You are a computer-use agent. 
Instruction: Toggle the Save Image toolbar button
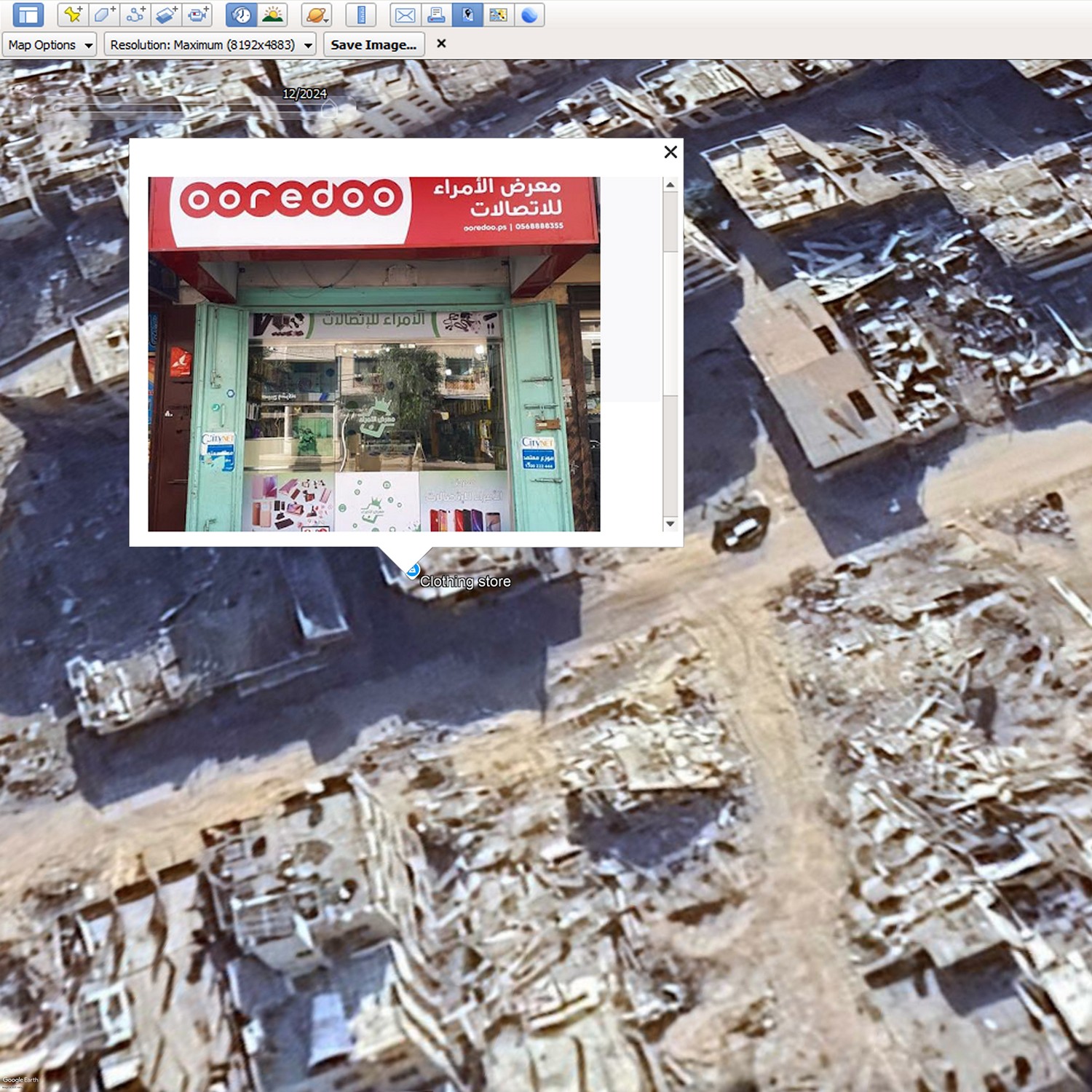point(467,15)
